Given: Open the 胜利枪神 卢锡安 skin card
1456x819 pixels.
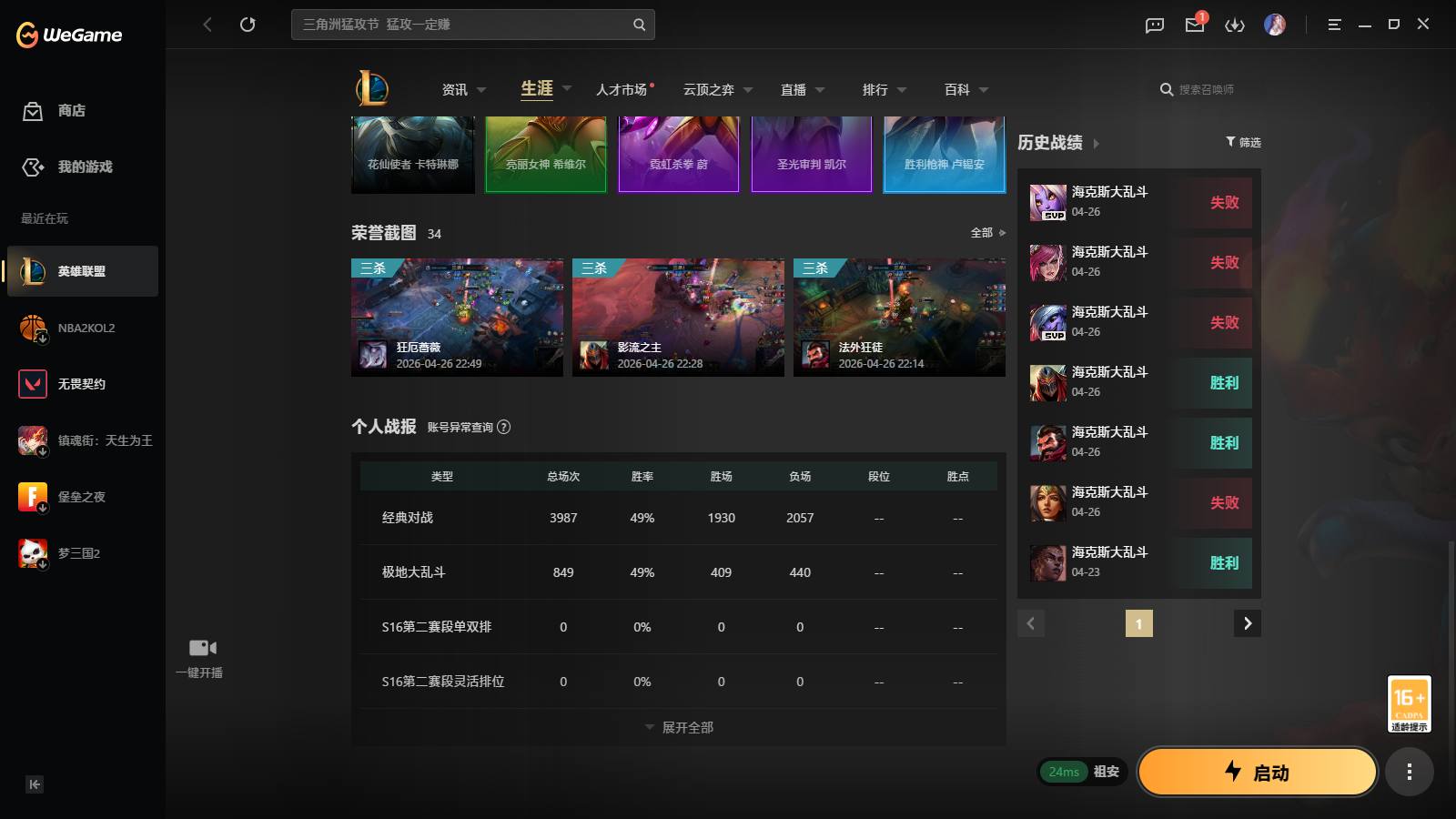Looking at the screenshot, I should tap(945, 155).
